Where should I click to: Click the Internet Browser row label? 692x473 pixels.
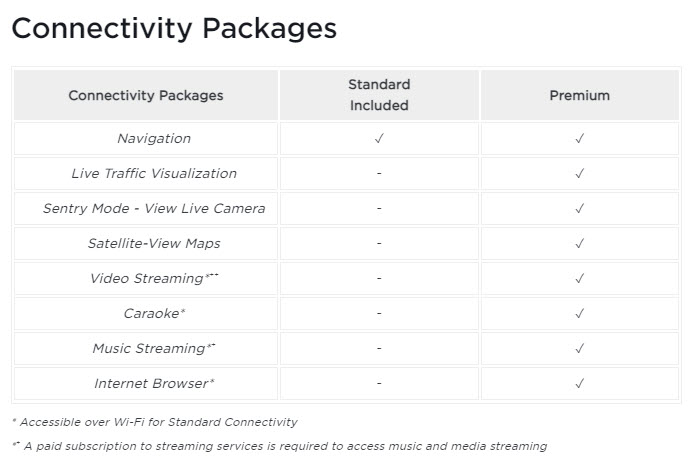coord(154,383)
